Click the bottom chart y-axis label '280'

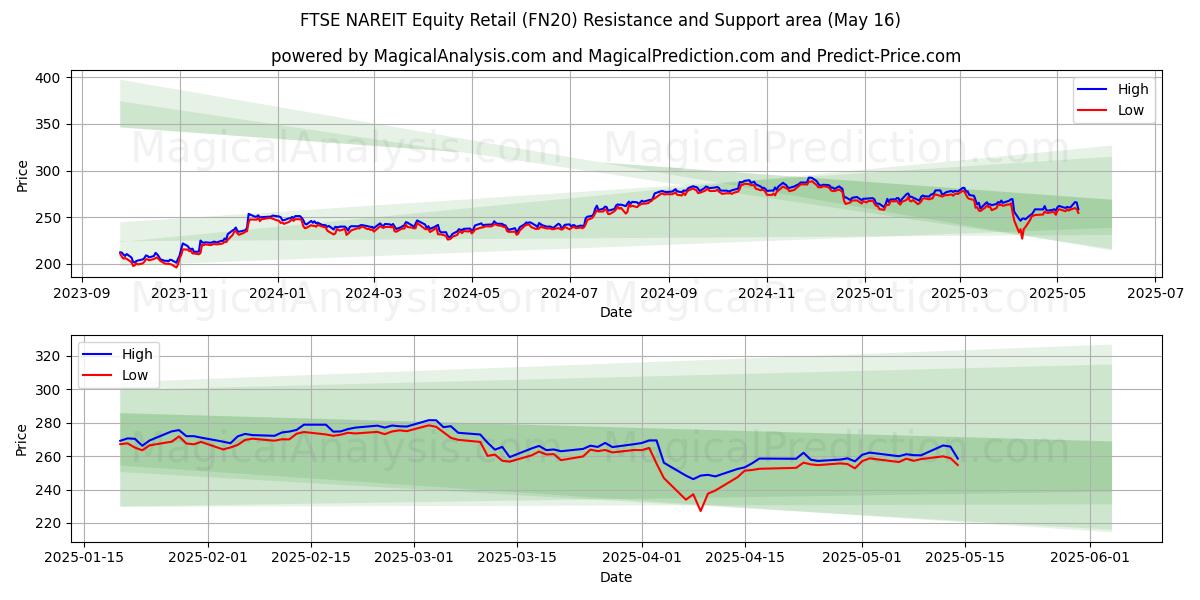[50, 423]
